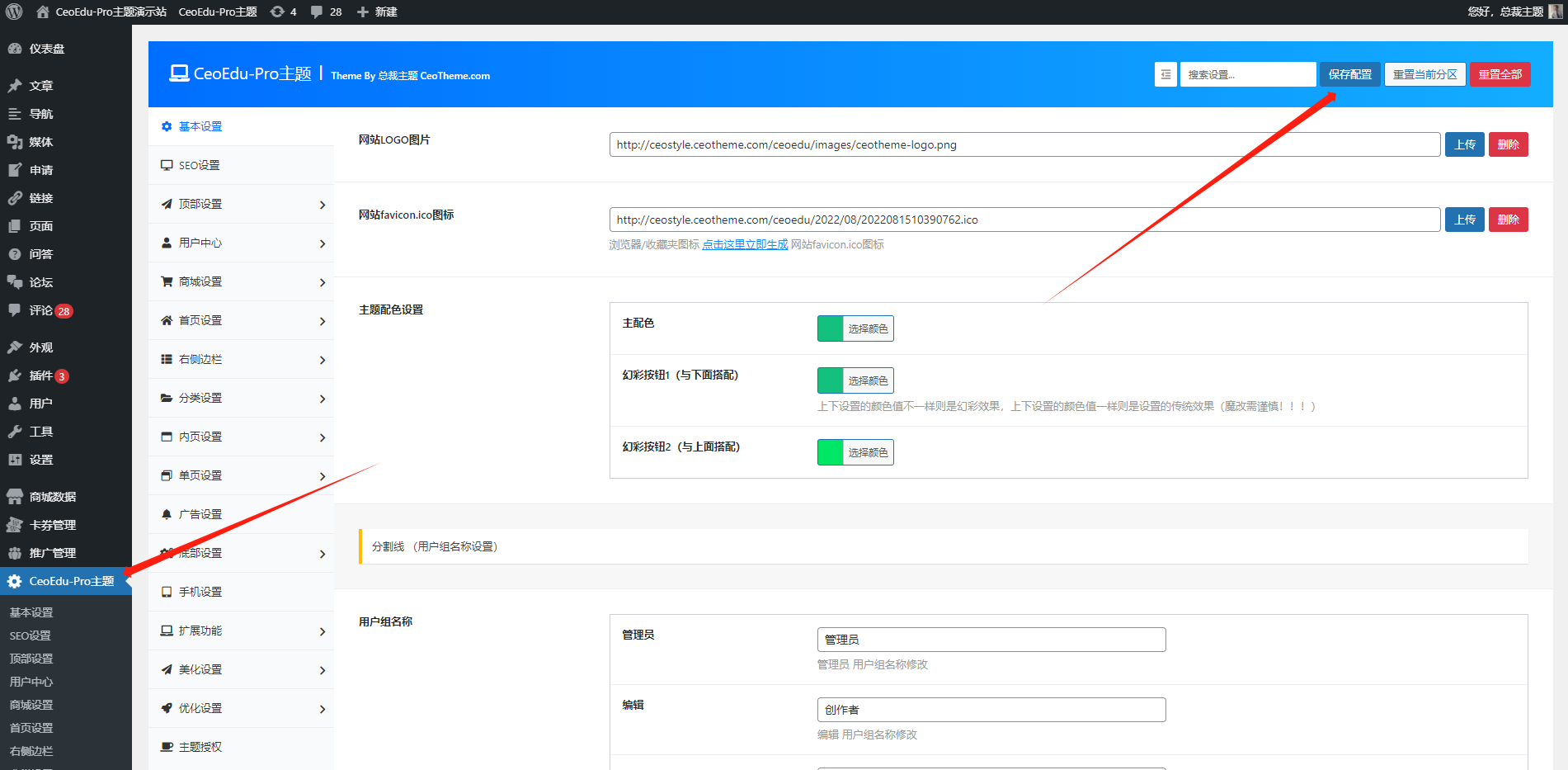Screen dimensions: 1568x770
Task: Click the 保存配置 button
Action: coord(1350,74)
